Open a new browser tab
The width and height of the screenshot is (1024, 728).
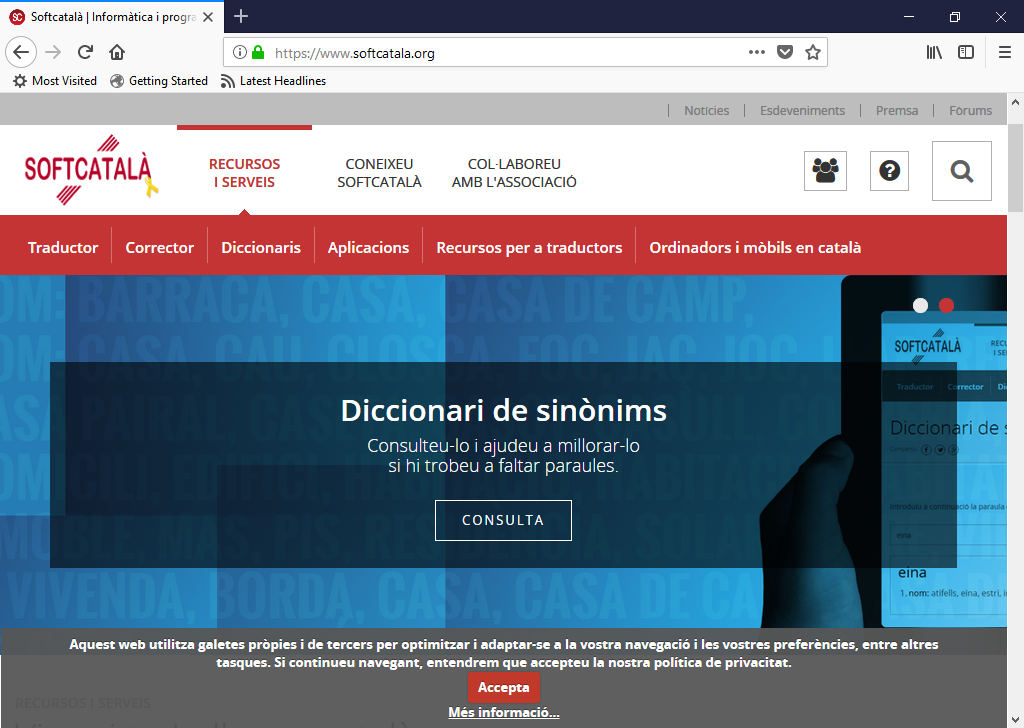pos(241,16)
